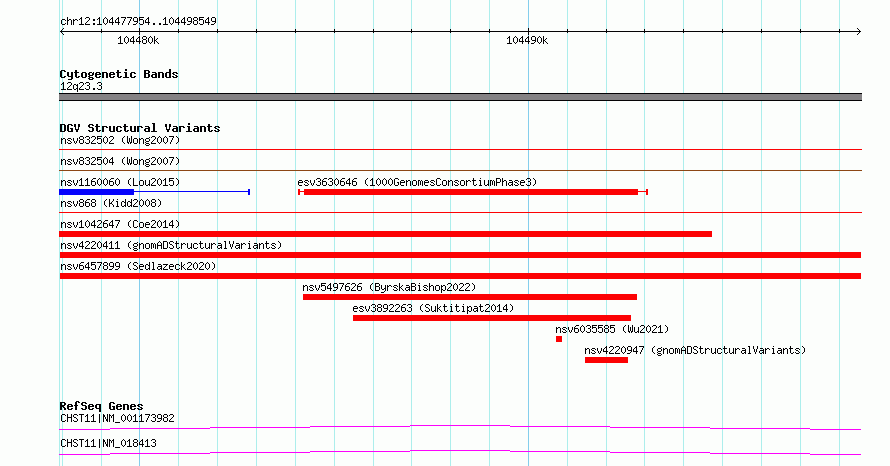This screenshot has height=466, width=890.
Task: Click the small red nsv6035585 variant square
Action: pos(559,339)
